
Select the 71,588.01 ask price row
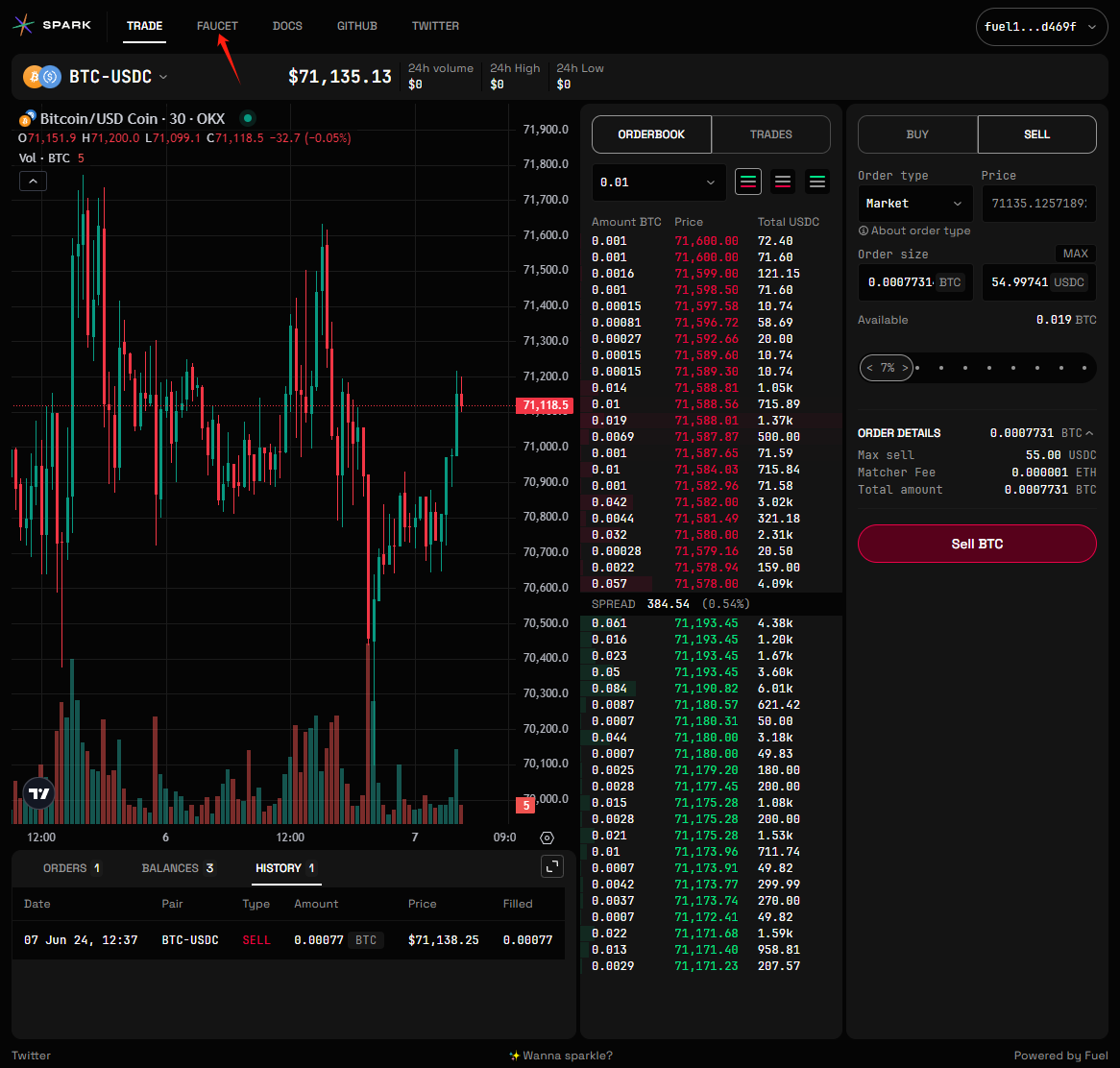coord(712,421)
